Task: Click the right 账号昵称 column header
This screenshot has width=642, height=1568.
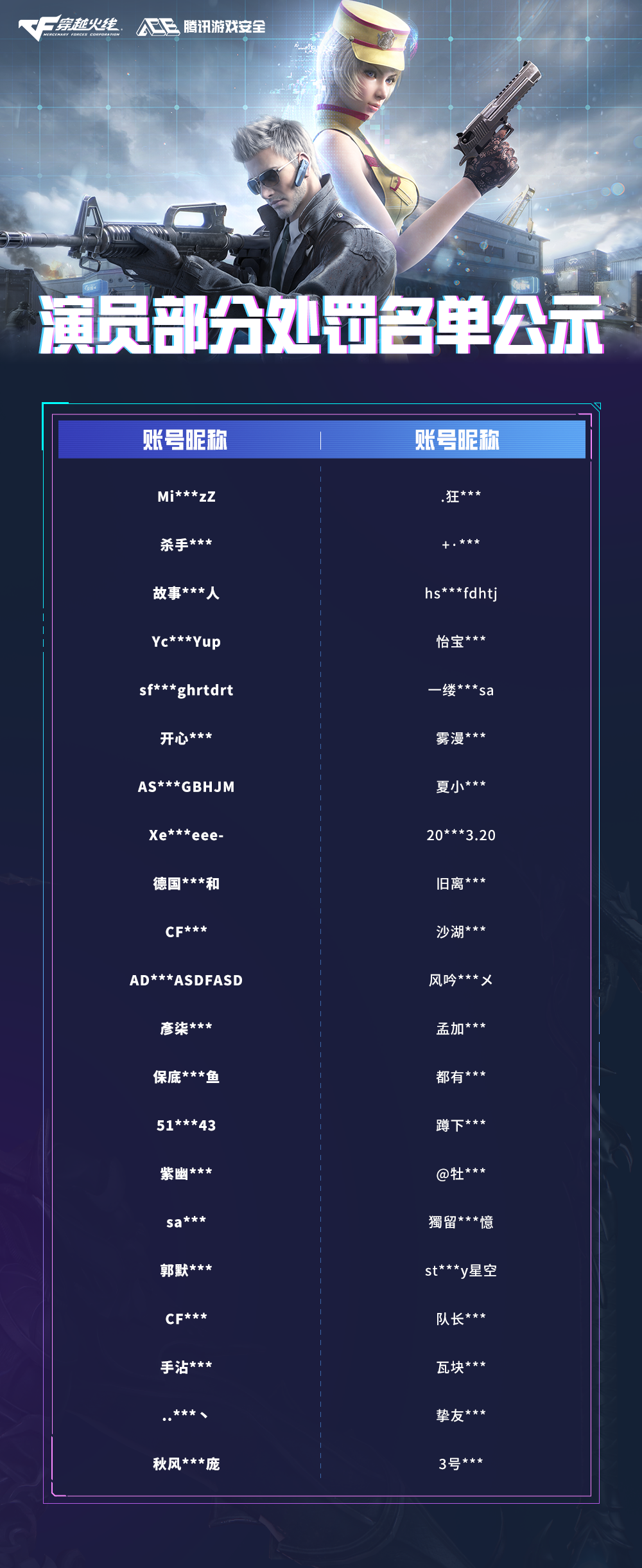Action: [x=457, y=440]
